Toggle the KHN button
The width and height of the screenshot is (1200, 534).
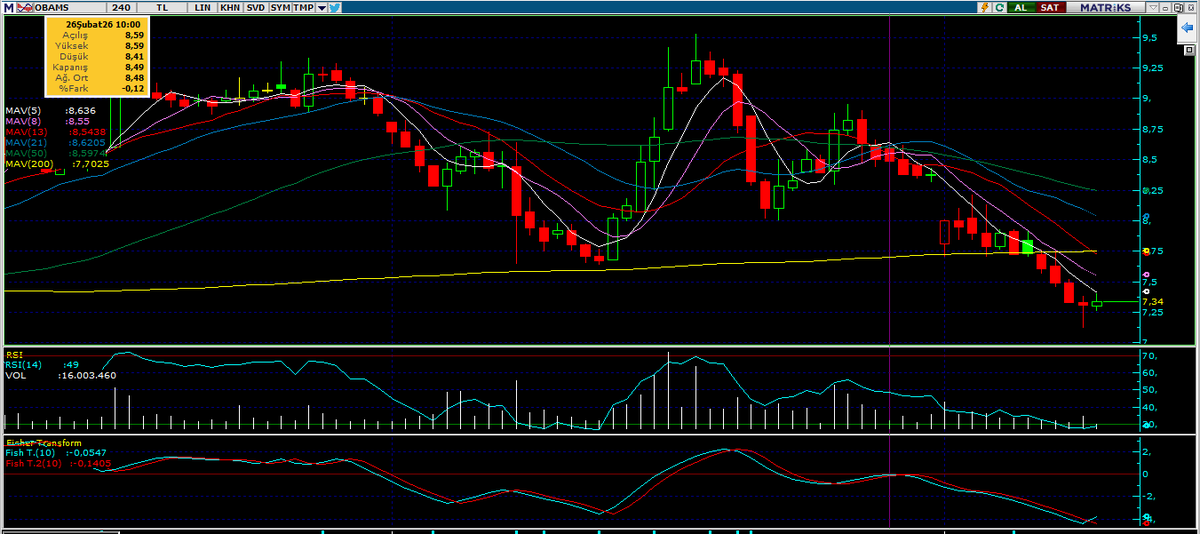click(x=230, y=7)
